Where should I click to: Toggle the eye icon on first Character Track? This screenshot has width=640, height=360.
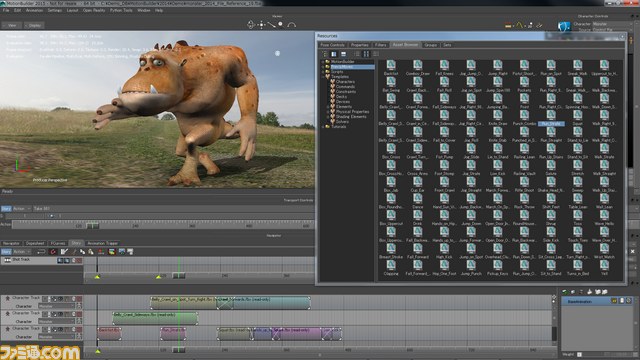60,299
